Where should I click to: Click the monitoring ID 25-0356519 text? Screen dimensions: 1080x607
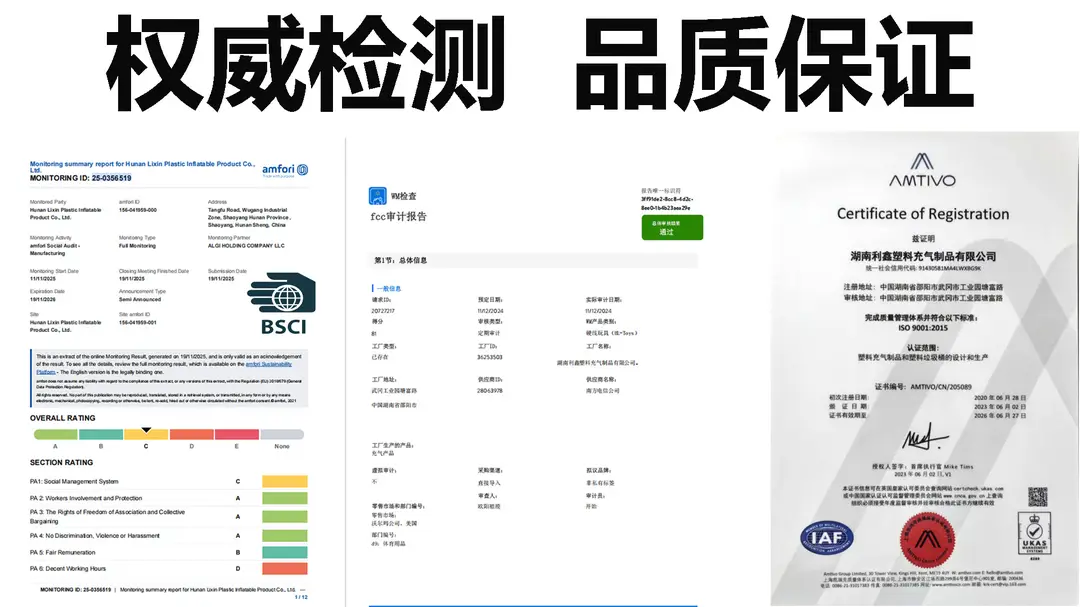point(112,178)
